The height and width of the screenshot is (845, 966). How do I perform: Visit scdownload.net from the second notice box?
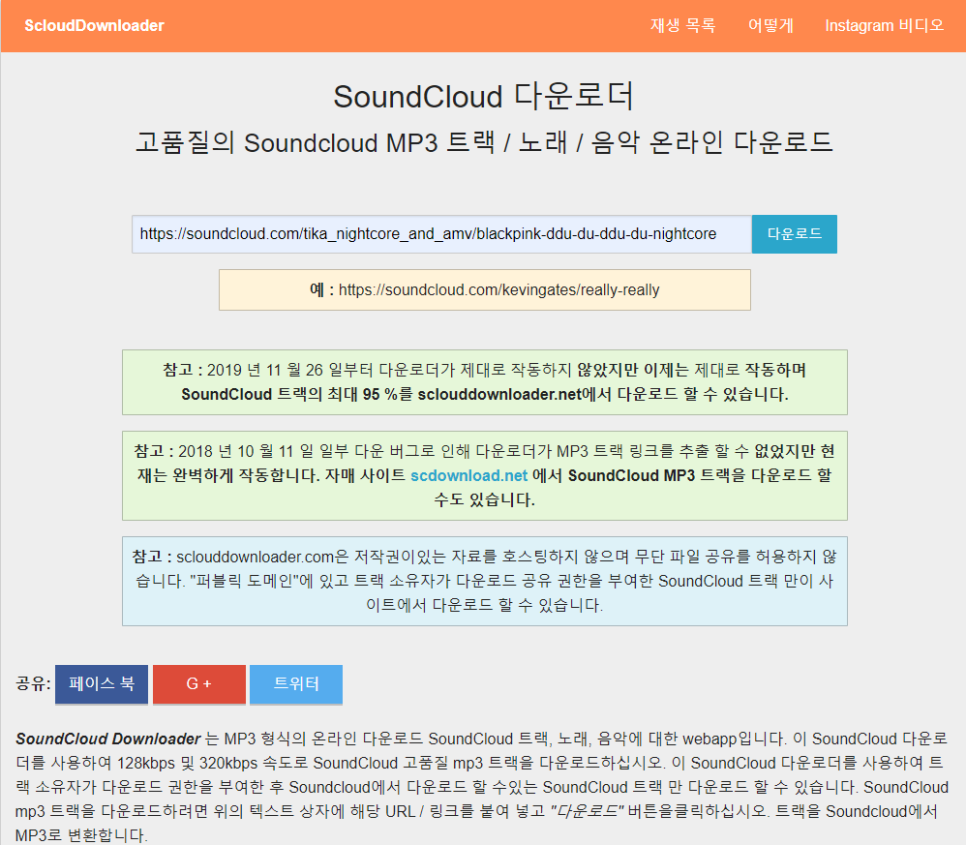pos(468,476)
